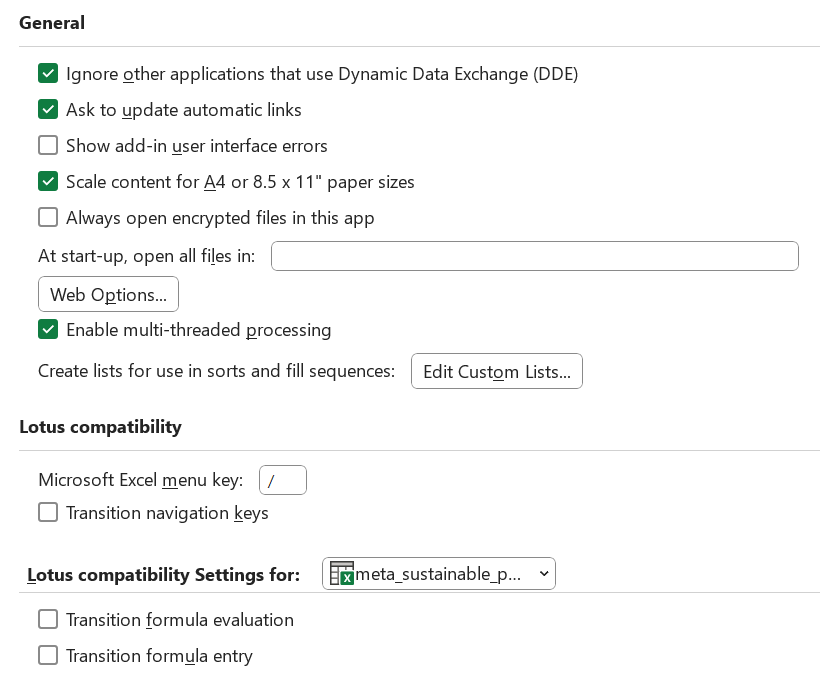Click the Lotus compatibility section heading
Image resolution: width=820 pixels, height=685 pixels.
100,427
